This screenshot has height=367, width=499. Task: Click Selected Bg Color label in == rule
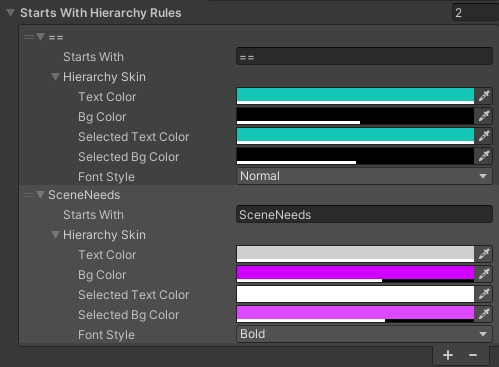coord(129,157)
